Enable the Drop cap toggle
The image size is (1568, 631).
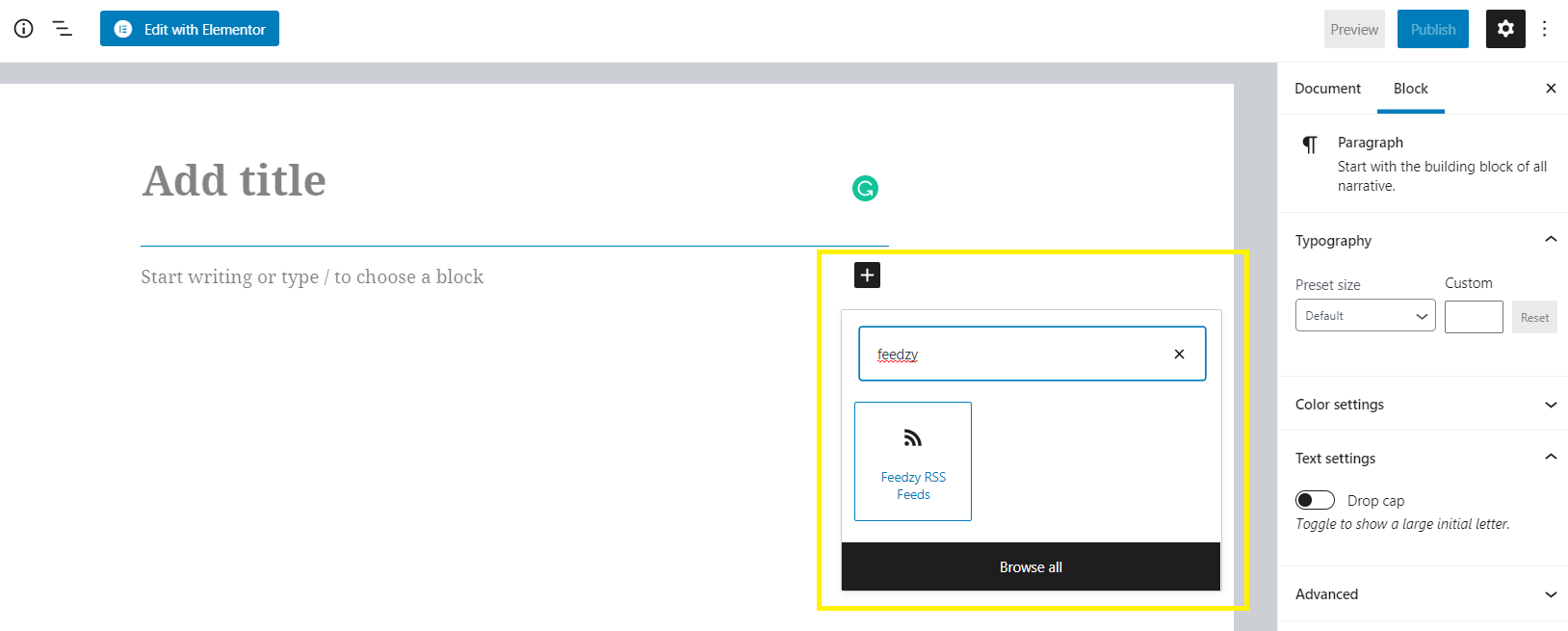(x=1315, y=500)
